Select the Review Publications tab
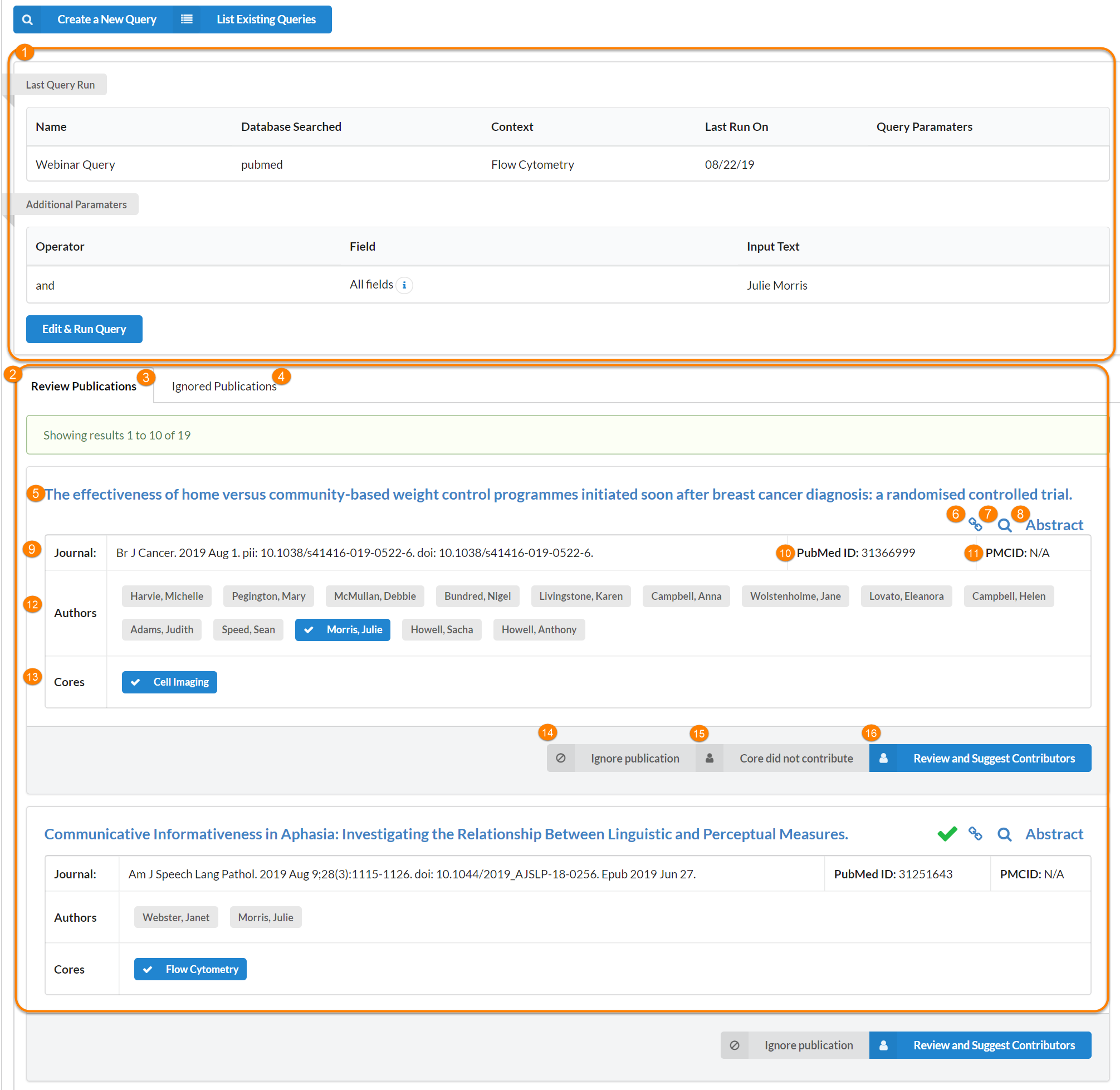 (x=84, y=387)
